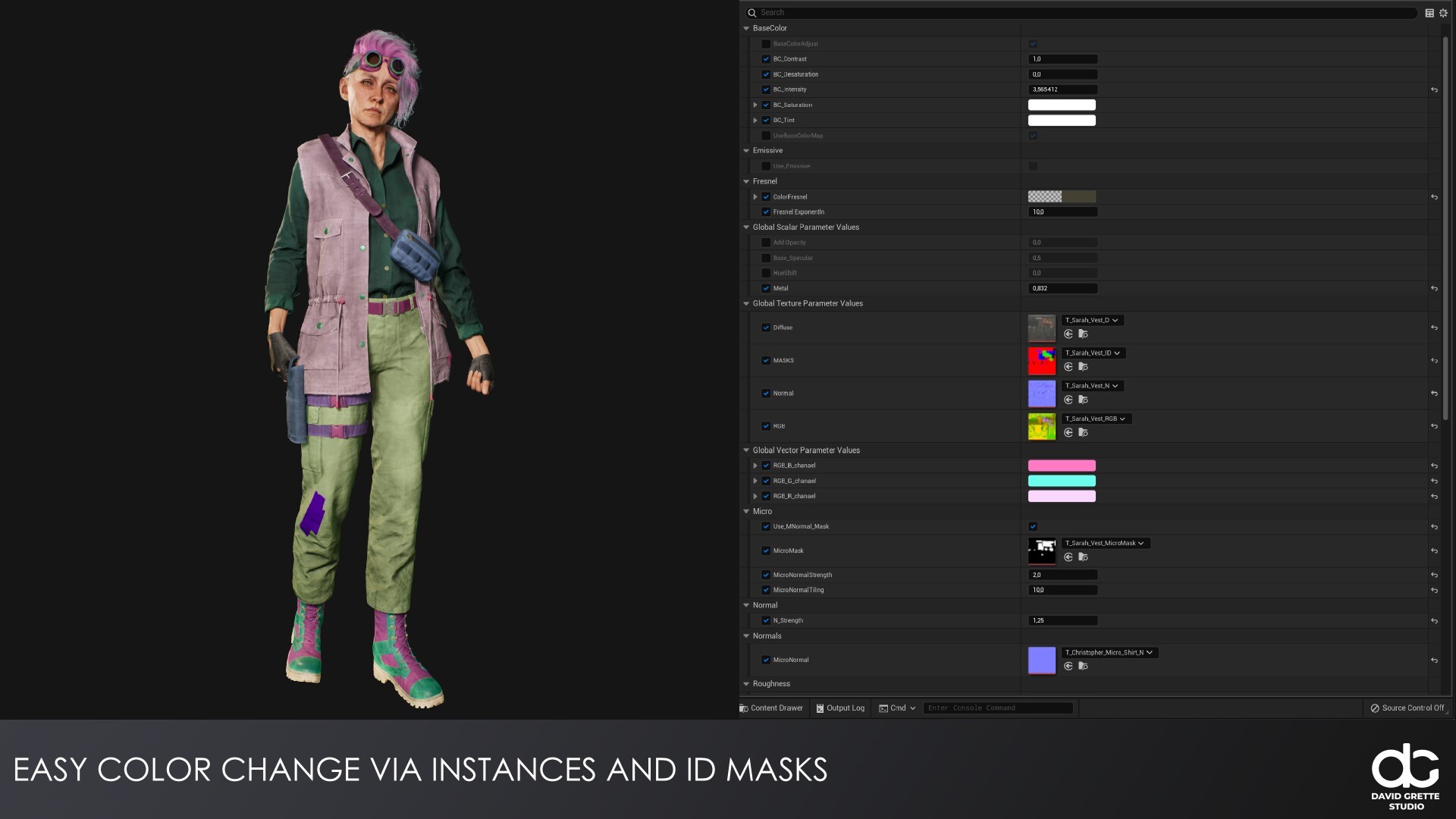The width and height of the screenshot is (1456, 819).
Task: Open the Content Drawer
Action: (x=771, y=708)
